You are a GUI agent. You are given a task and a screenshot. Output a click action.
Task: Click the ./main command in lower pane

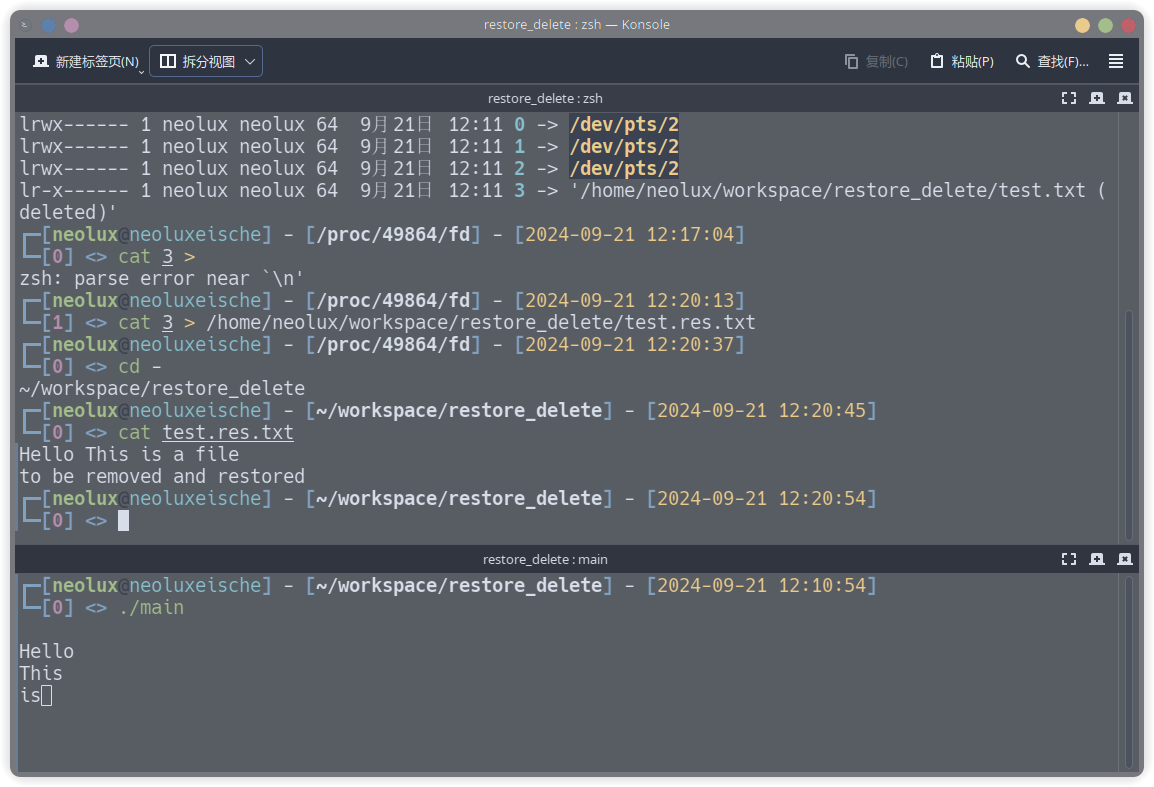pos(151,607)
